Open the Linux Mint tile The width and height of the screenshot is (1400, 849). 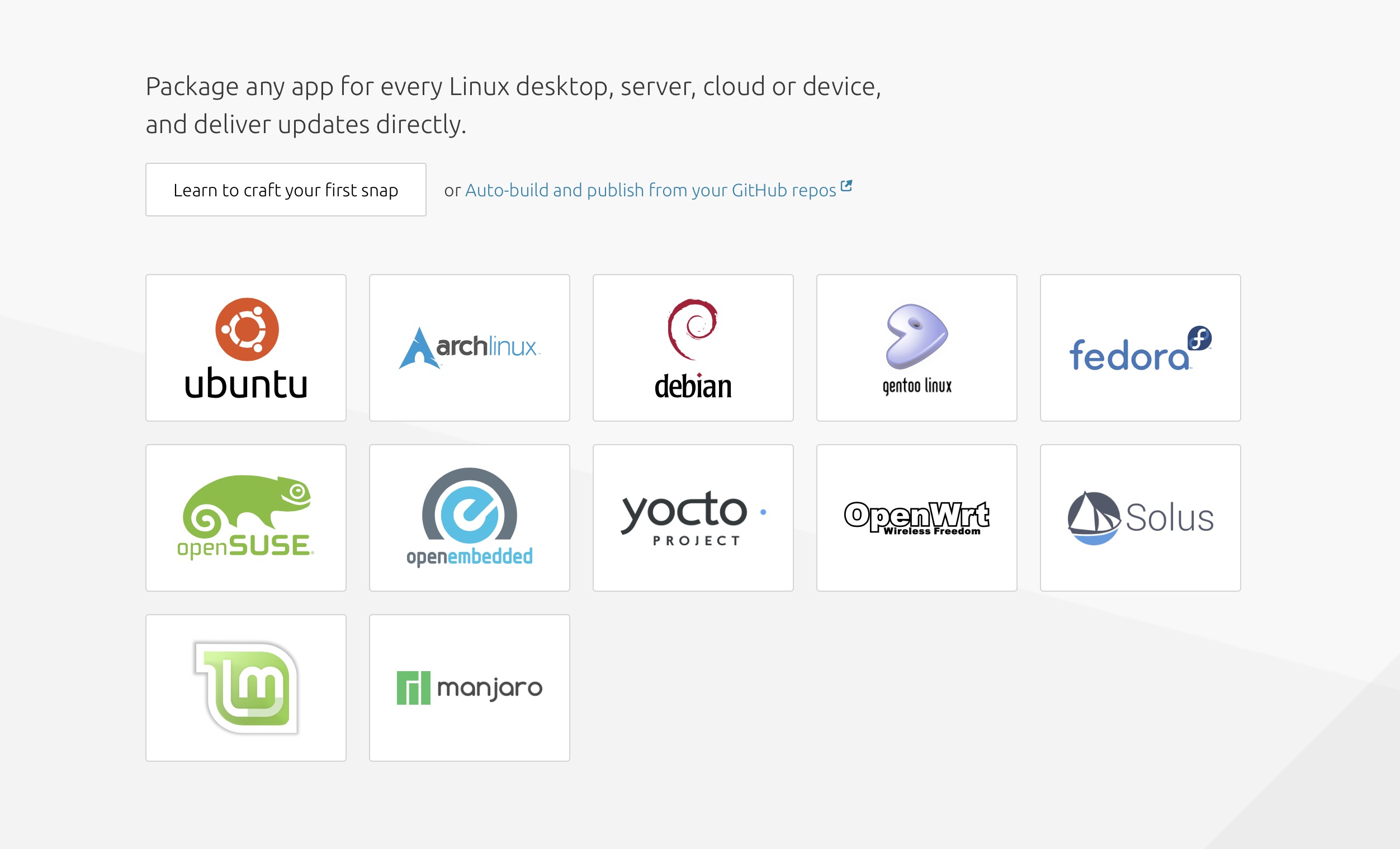click(245, 686)
